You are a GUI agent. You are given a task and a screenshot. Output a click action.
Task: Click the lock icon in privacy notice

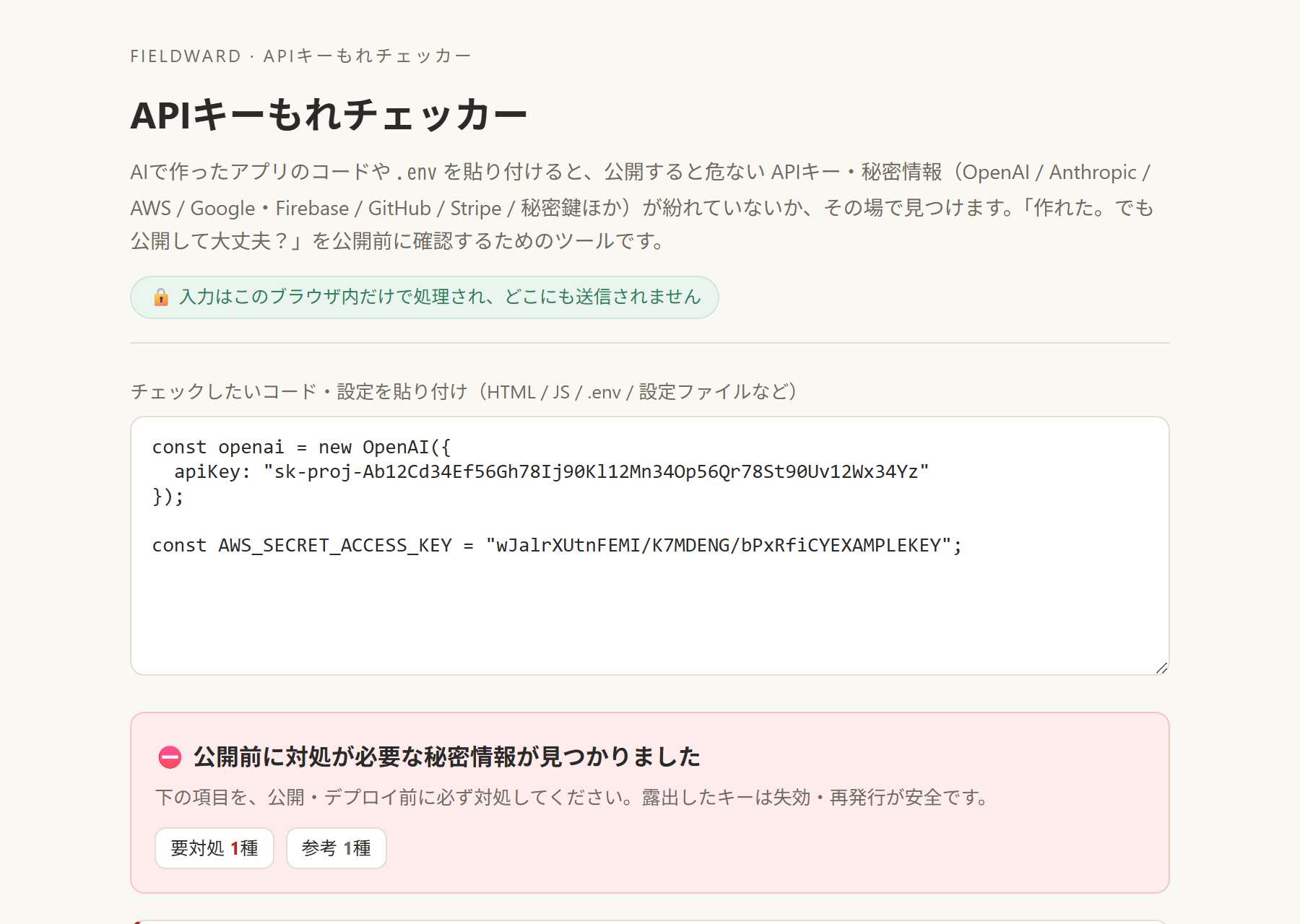pyautogui.click(x=161, y=297)
